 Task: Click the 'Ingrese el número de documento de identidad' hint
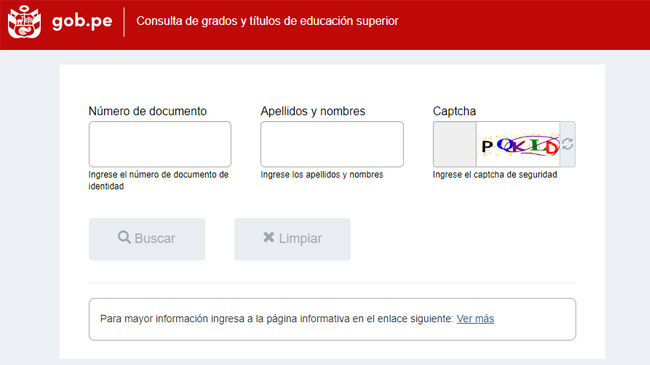point(158,180)
